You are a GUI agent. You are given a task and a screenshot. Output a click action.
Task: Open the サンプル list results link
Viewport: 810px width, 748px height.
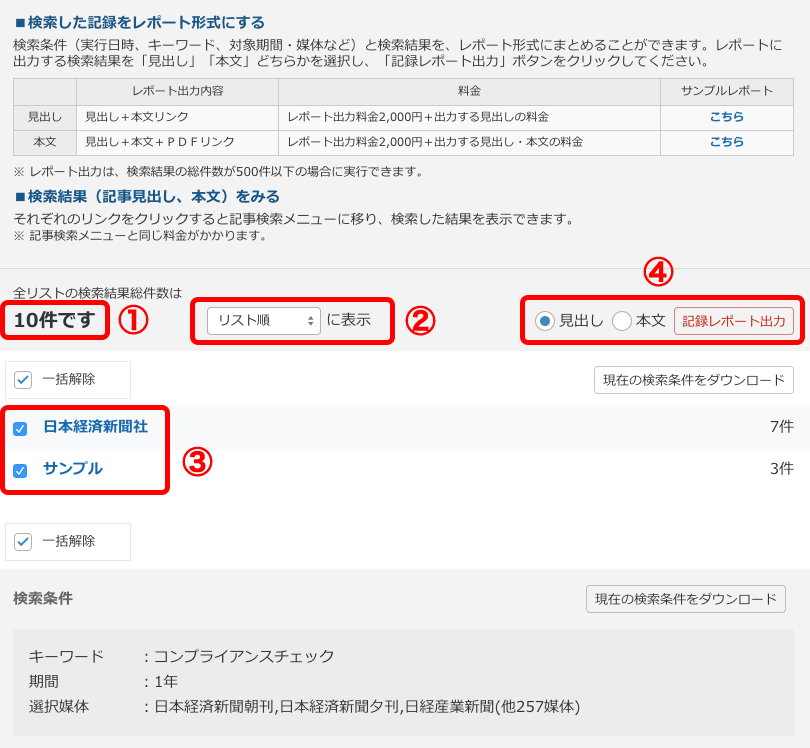click(x=72, y=469)
